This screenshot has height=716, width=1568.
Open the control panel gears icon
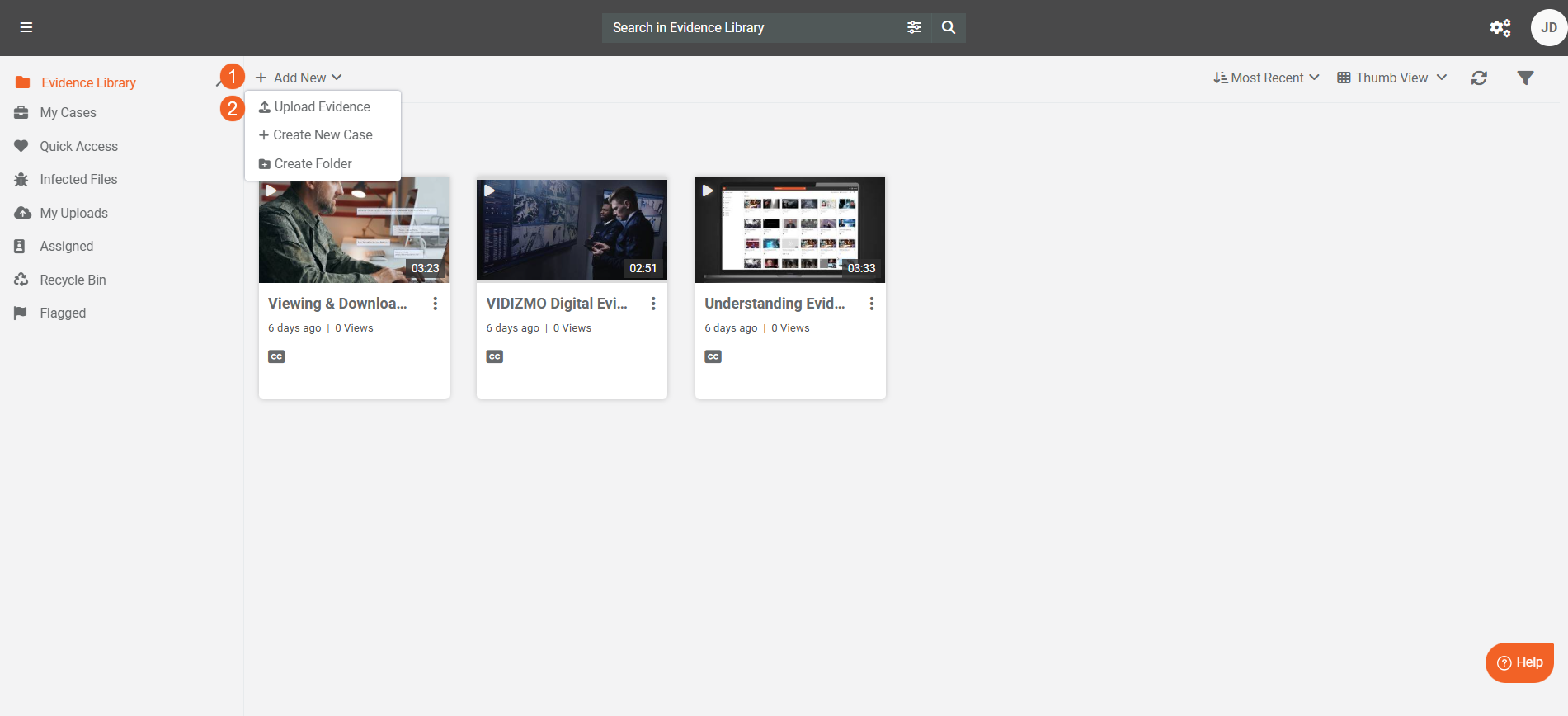pyautogui.click(x=1500, y=28)
